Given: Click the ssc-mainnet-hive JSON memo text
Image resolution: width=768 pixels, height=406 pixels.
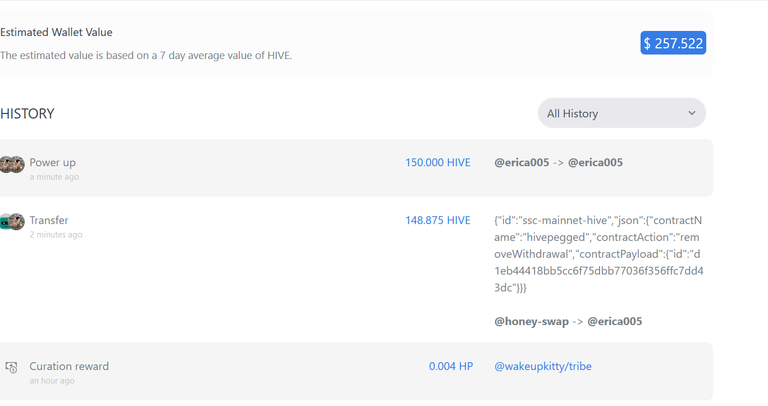Looking at the screenshot, I should coord(599,254).
